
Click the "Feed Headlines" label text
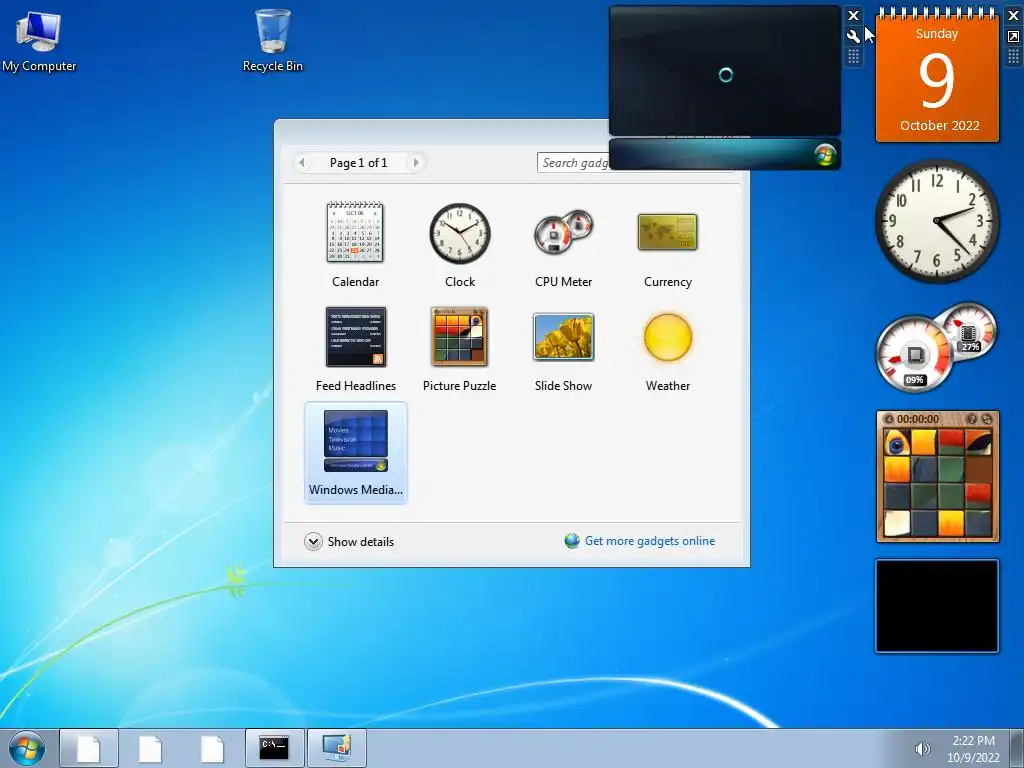pyautogui.click(x=356, y=385)
